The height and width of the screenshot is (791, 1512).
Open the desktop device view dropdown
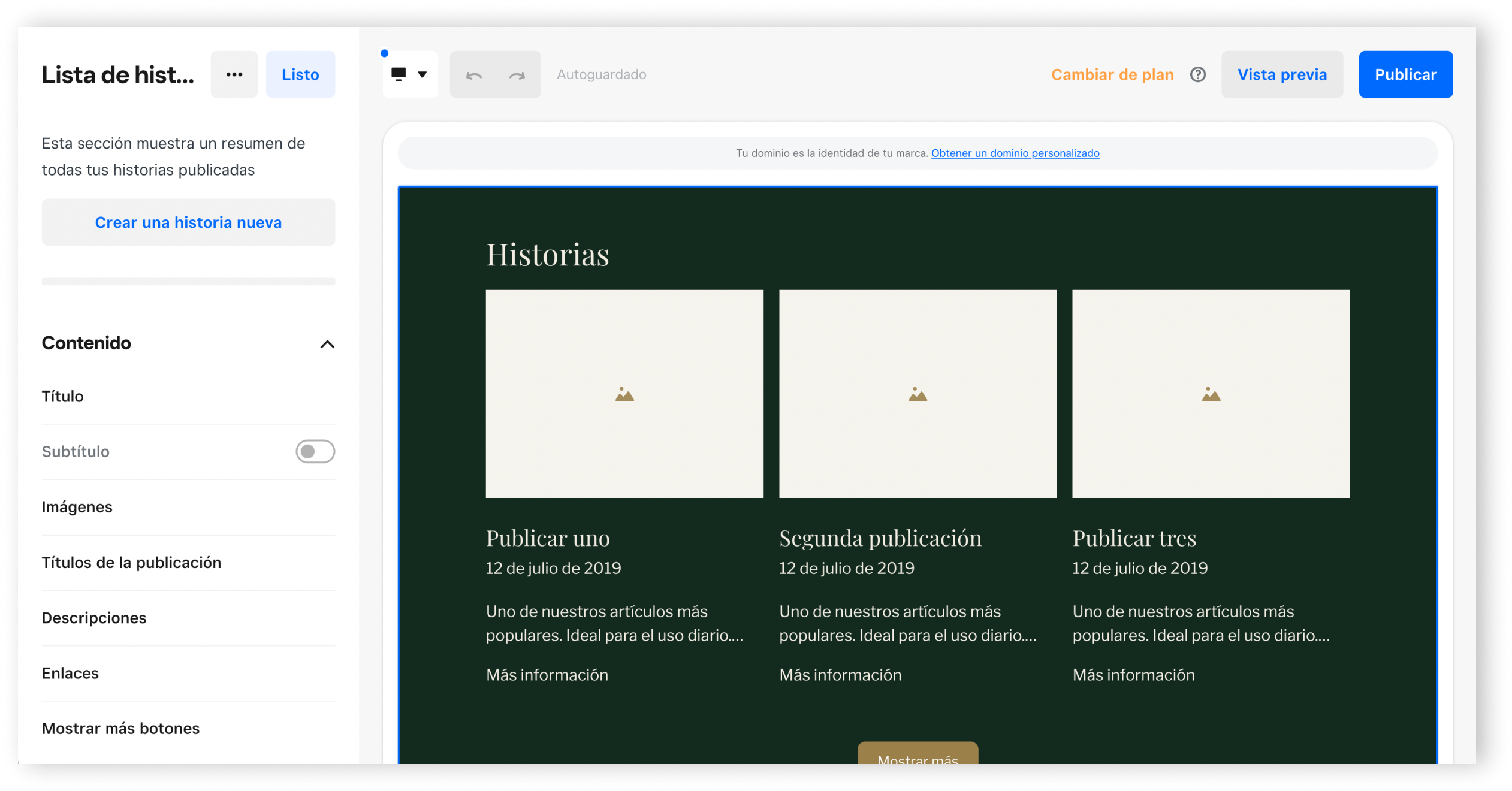pos(410,74)
